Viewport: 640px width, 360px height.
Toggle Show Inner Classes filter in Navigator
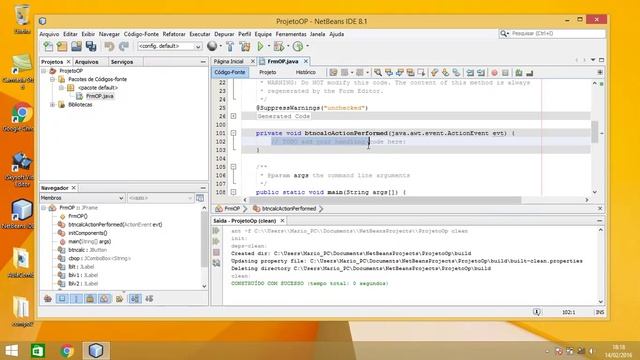pos(104,299)
